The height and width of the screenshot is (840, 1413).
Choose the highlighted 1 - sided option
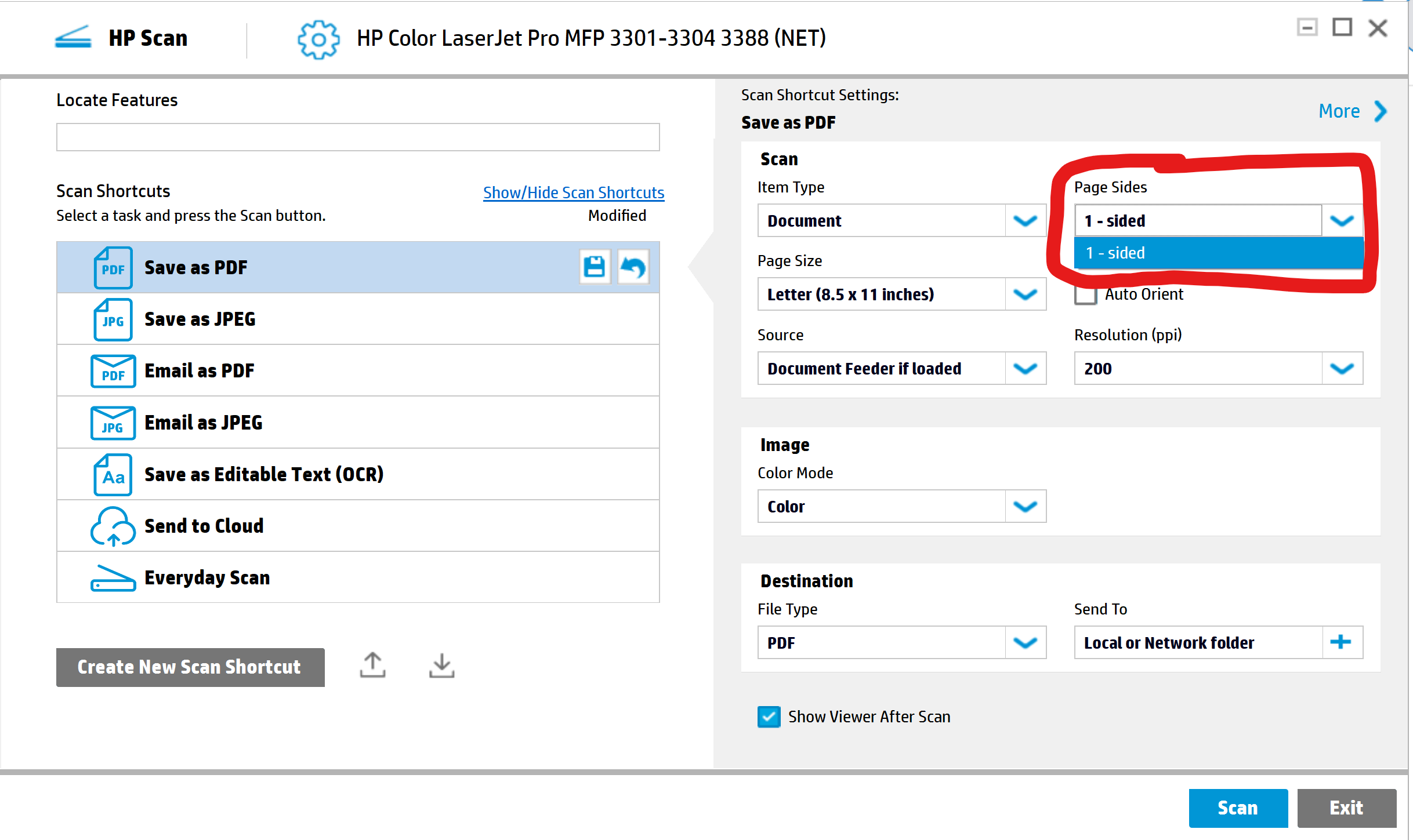tap(1219, 253)
